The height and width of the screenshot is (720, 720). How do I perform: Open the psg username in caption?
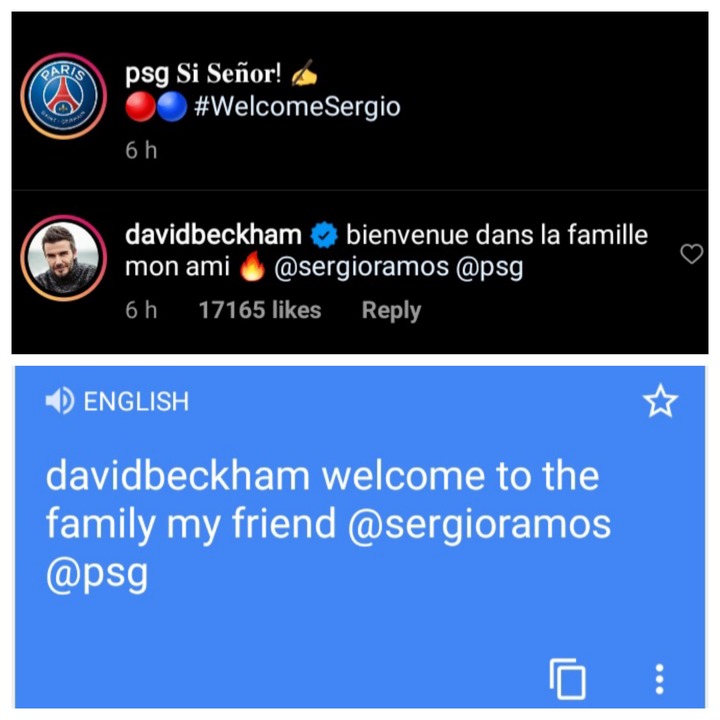[147, 74]
